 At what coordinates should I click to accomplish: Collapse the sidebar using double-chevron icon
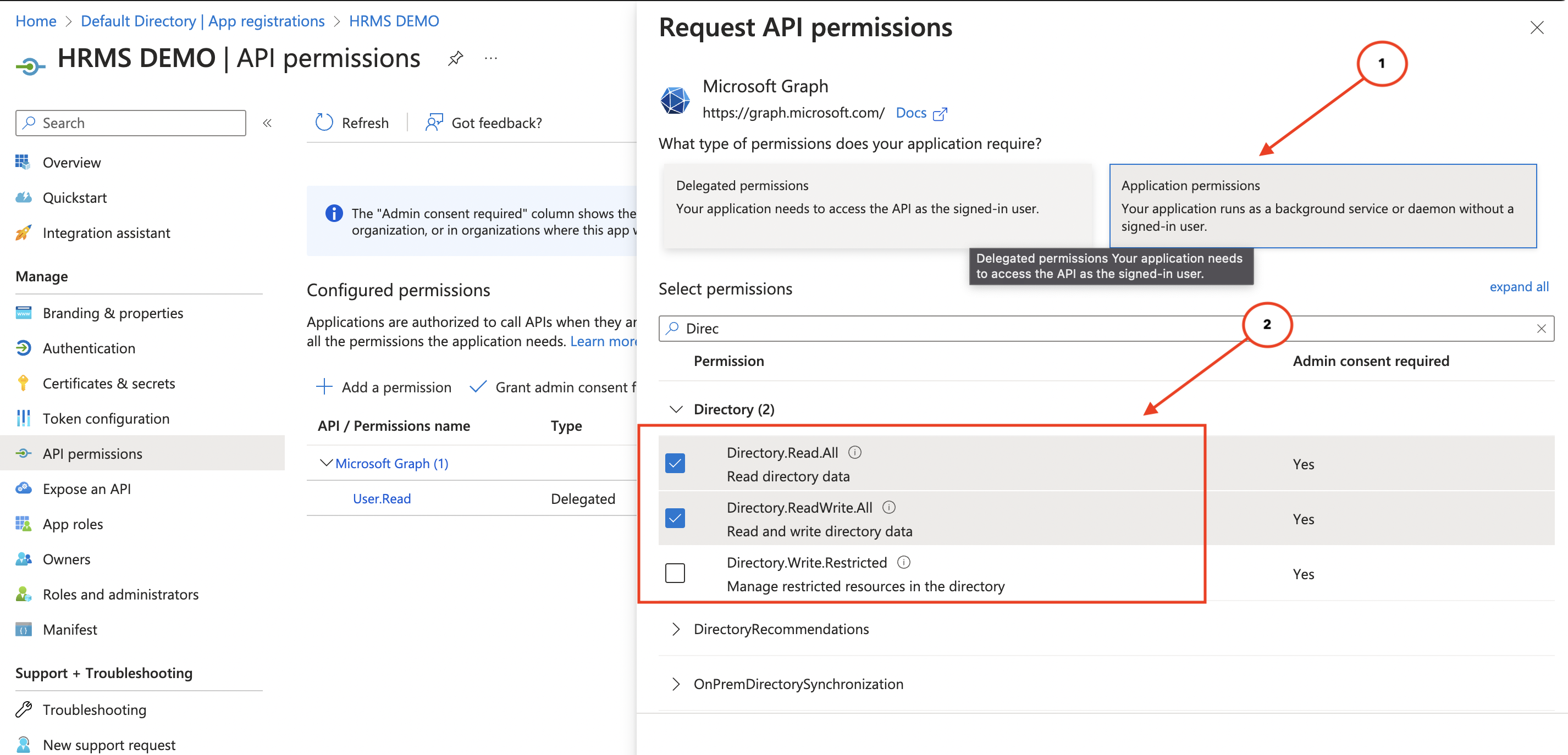pyautogui.click(x=267, y=123)
